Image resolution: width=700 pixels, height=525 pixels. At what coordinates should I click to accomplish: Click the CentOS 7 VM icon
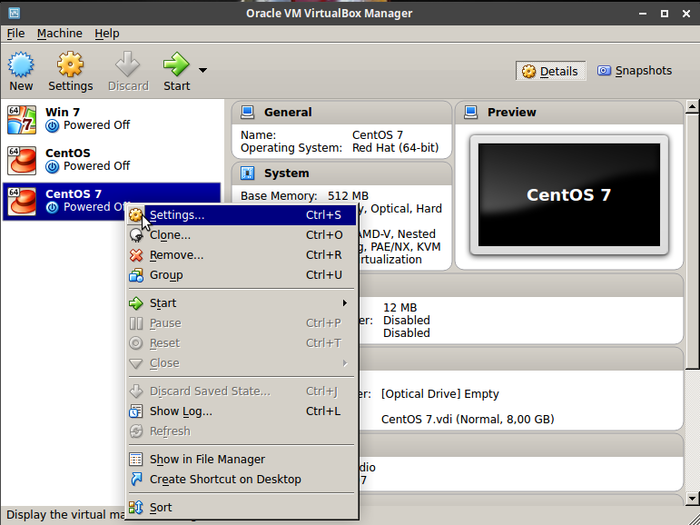coord(21,201)
